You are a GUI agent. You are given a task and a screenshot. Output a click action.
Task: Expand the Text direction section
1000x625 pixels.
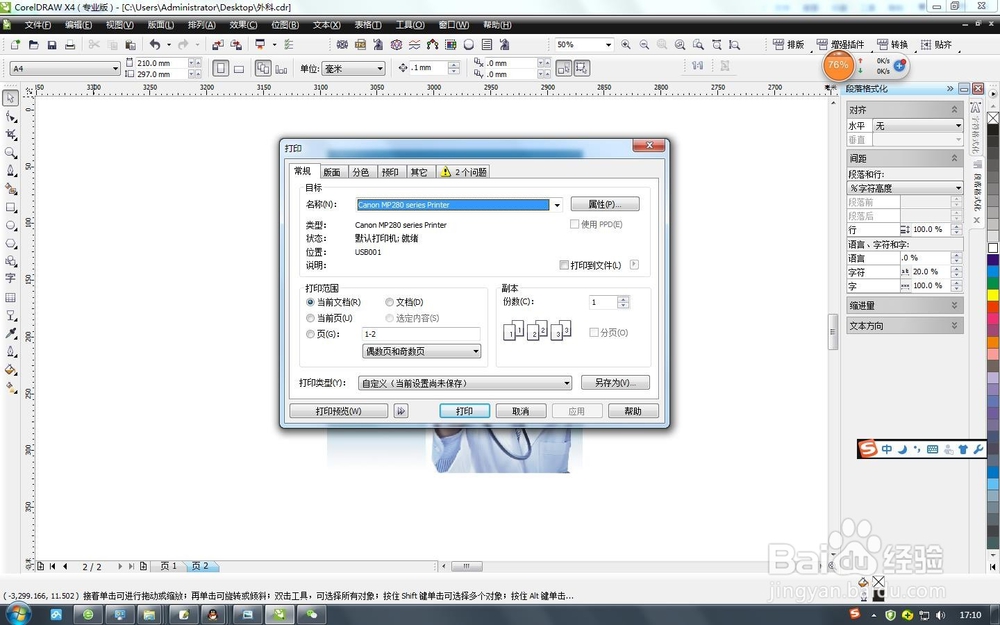click(x=904, y=326)
